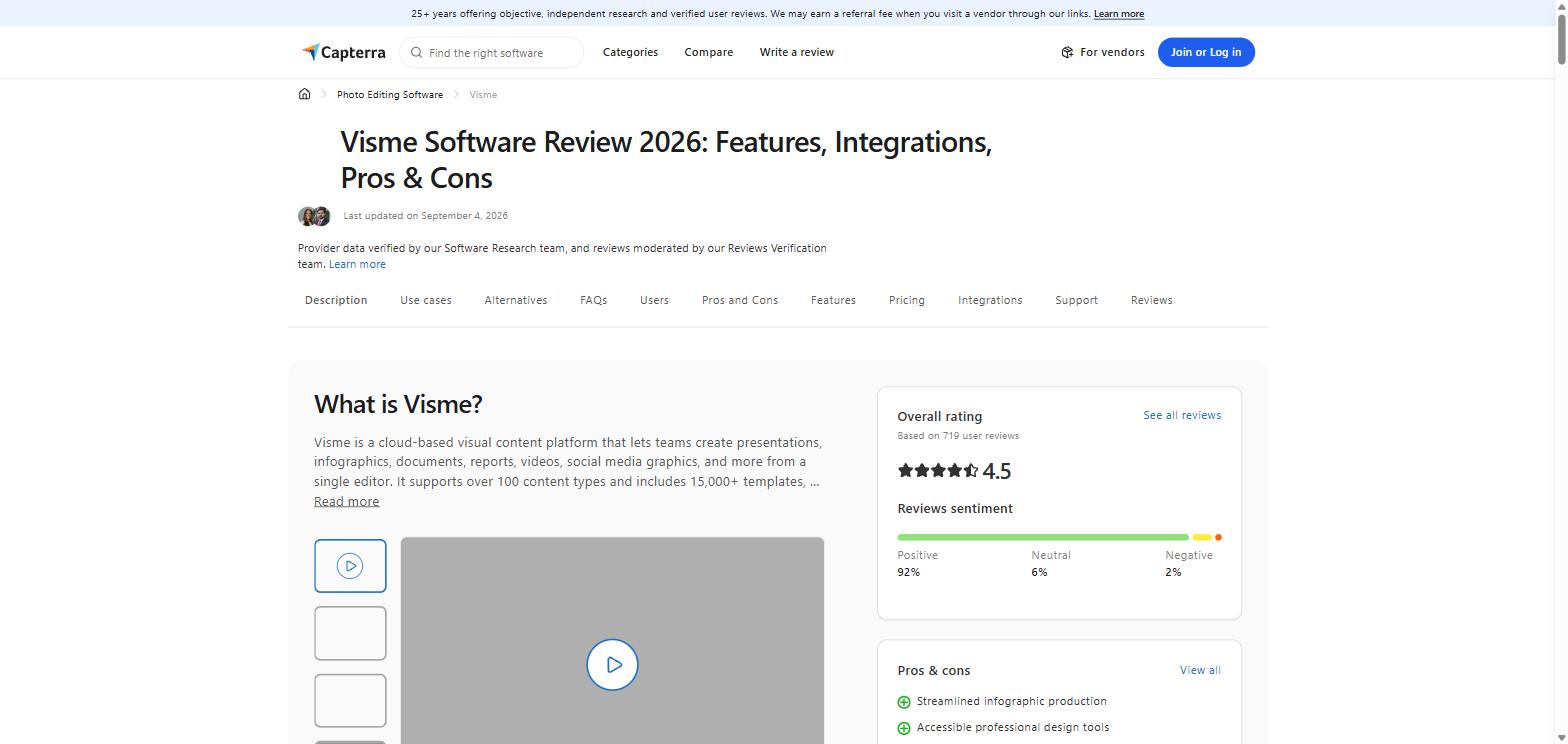1568x744 pixels.
Task: Click plus icon beside Accessible professional design tools
Action: (904, 728)
